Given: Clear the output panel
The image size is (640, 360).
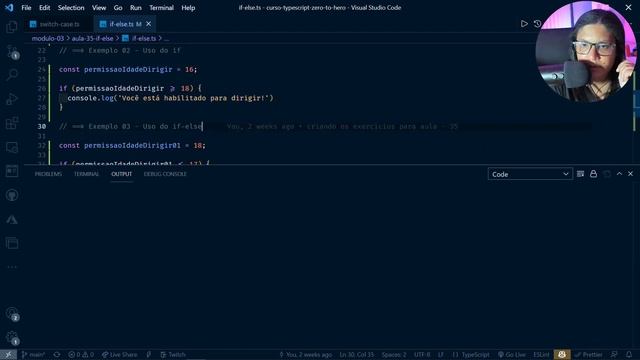Looking at the screenshot, I should (x=580, y=174).
